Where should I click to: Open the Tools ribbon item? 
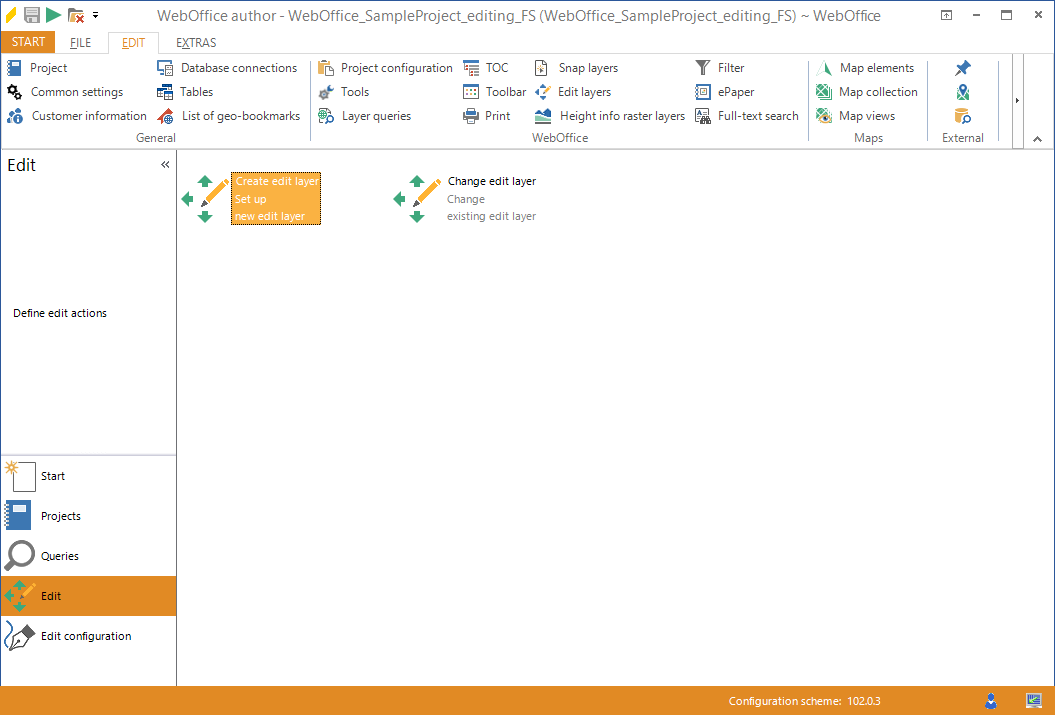pos(344,92)
